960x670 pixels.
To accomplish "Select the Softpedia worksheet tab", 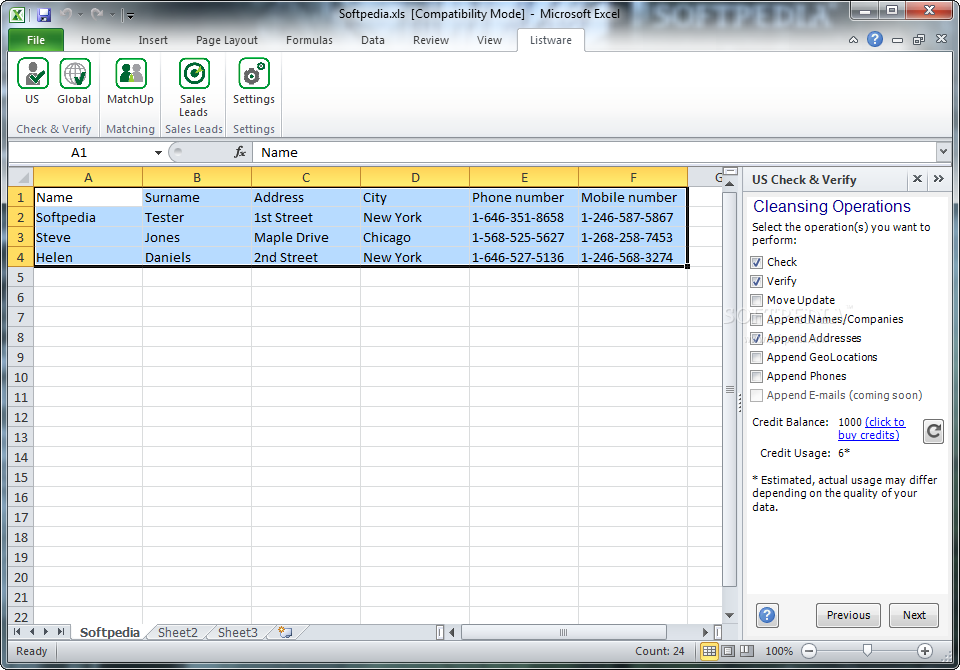I will [x=110, y=632].
